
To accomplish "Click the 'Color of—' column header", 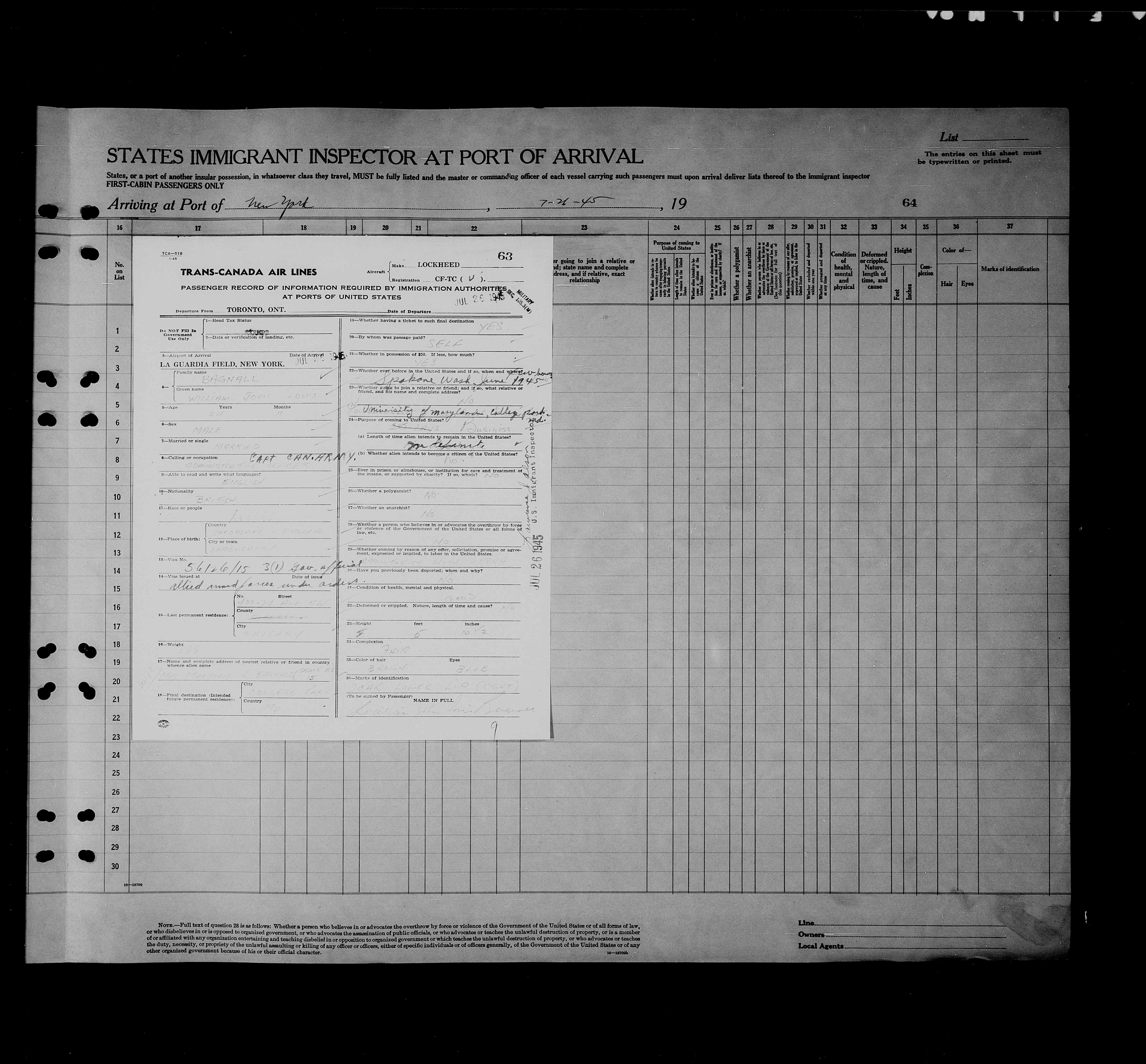I will 956,251.
